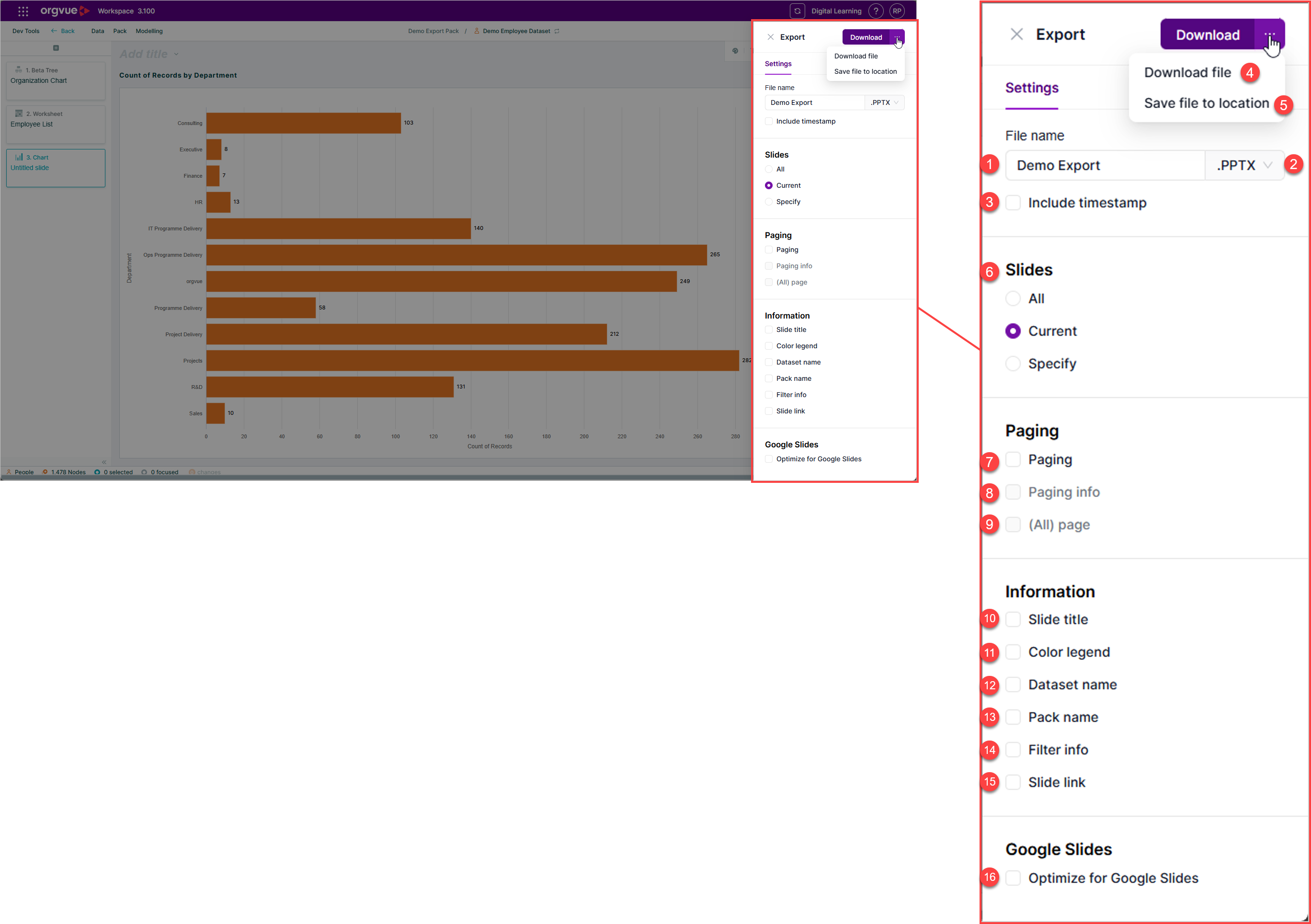Open three-dots beside Download in small panel
Image resolution: width=1311 pixels, height=924 pixels.
coord(897,37)
